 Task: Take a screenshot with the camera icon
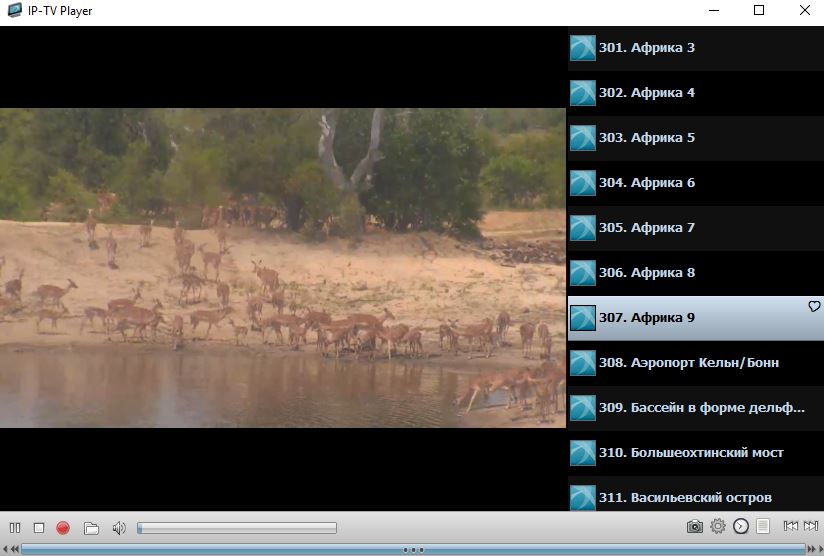(695, 526)
